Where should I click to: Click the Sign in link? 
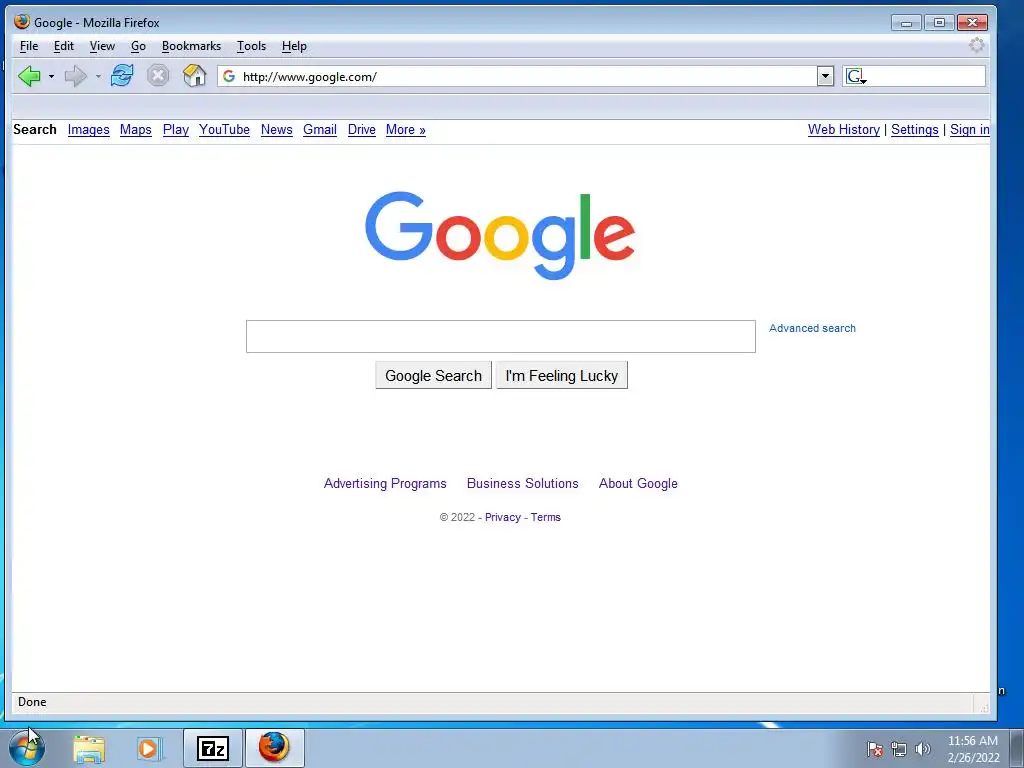click(x=970, y=129)
